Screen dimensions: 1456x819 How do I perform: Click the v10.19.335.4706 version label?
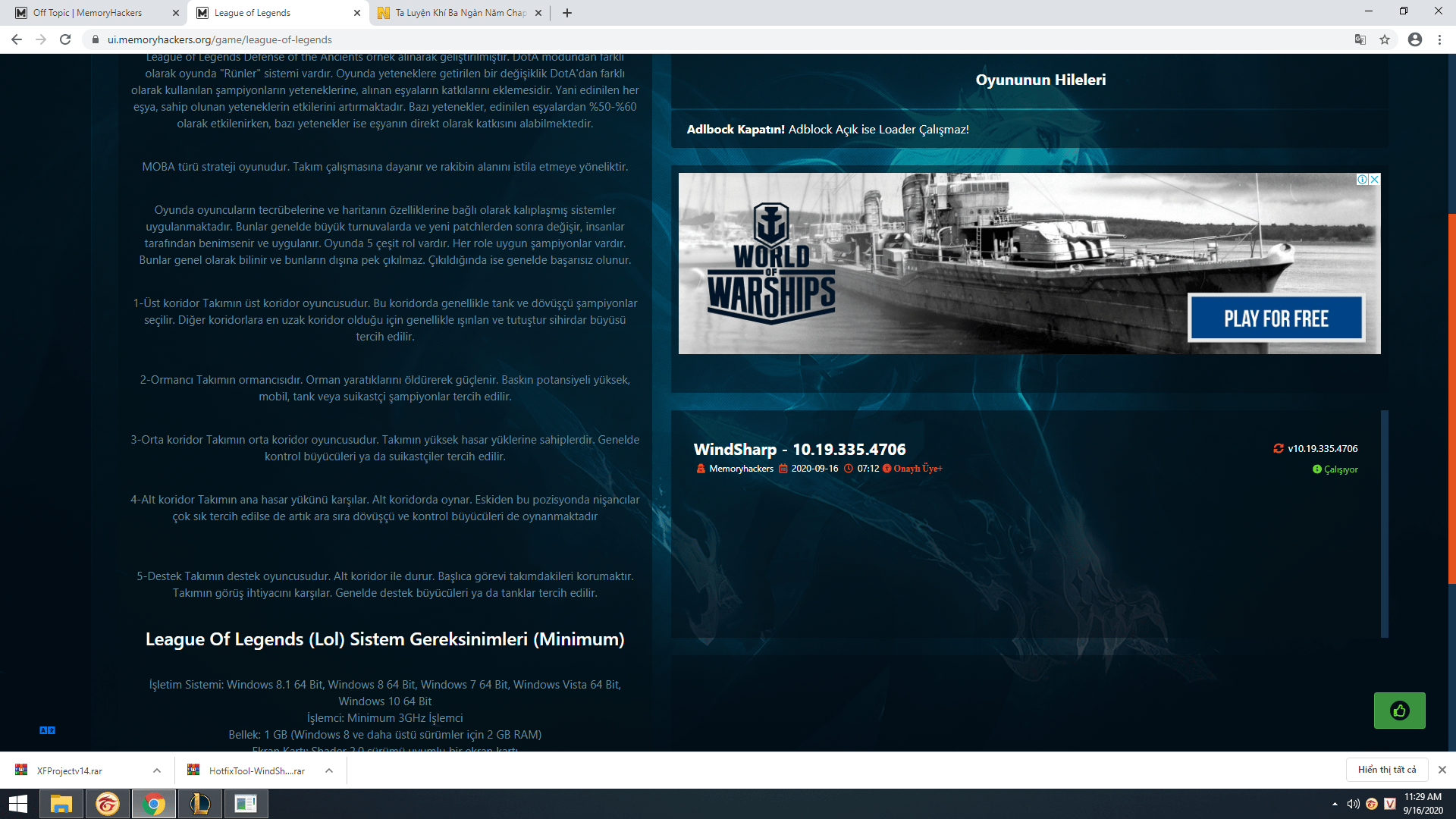click(x=1323, y=449)
